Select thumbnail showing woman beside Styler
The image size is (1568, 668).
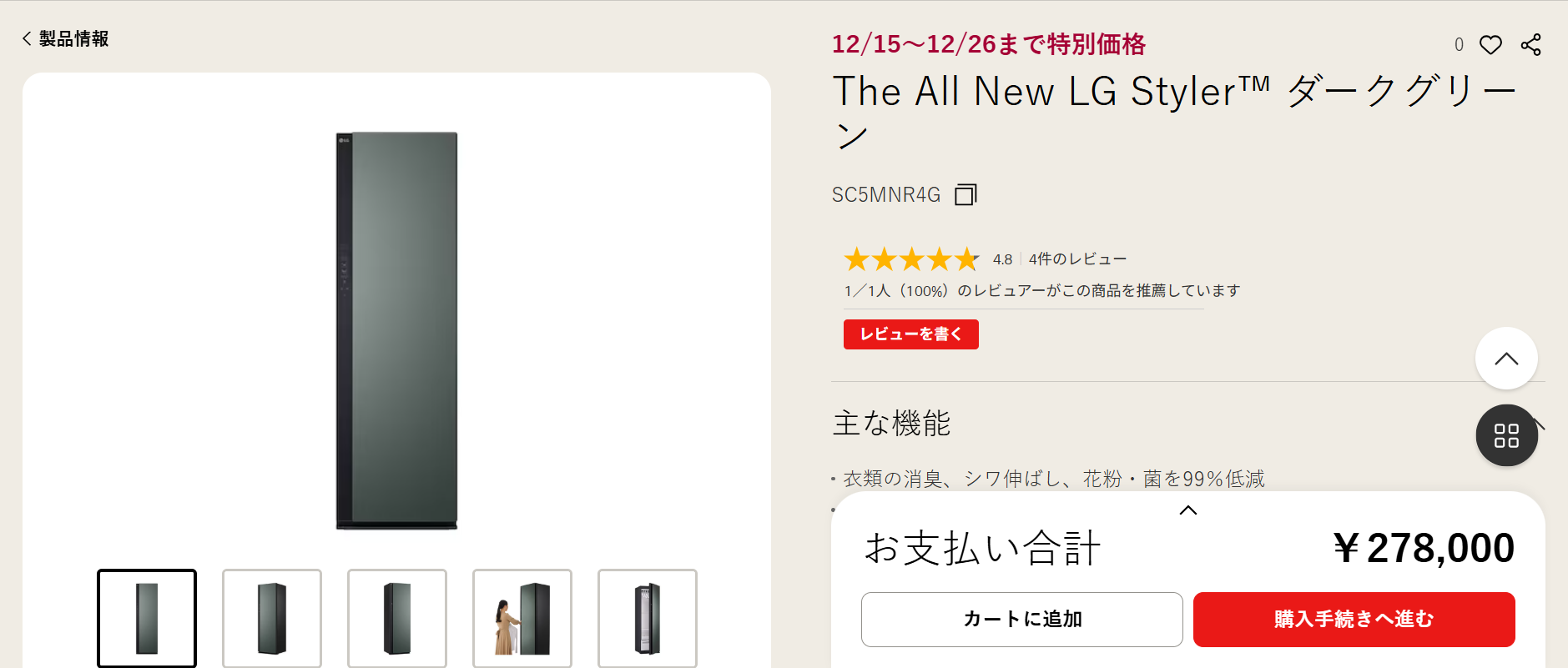(x=522, y=618)
